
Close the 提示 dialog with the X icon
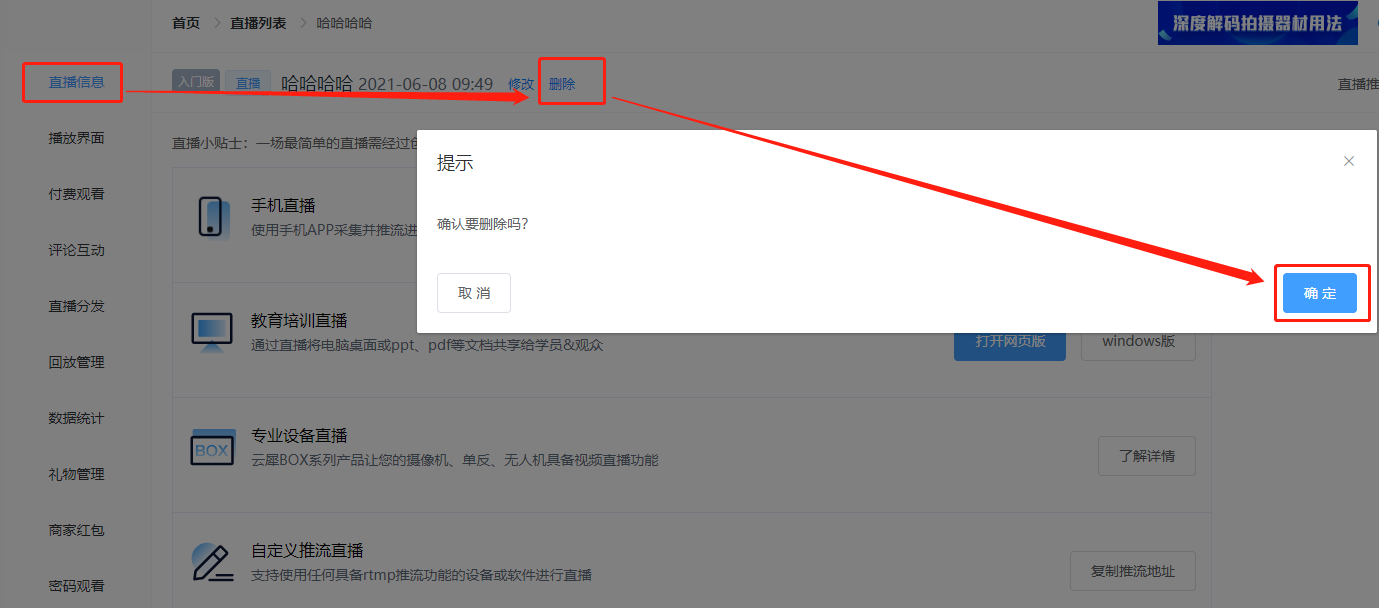(x=1349, y=161)
